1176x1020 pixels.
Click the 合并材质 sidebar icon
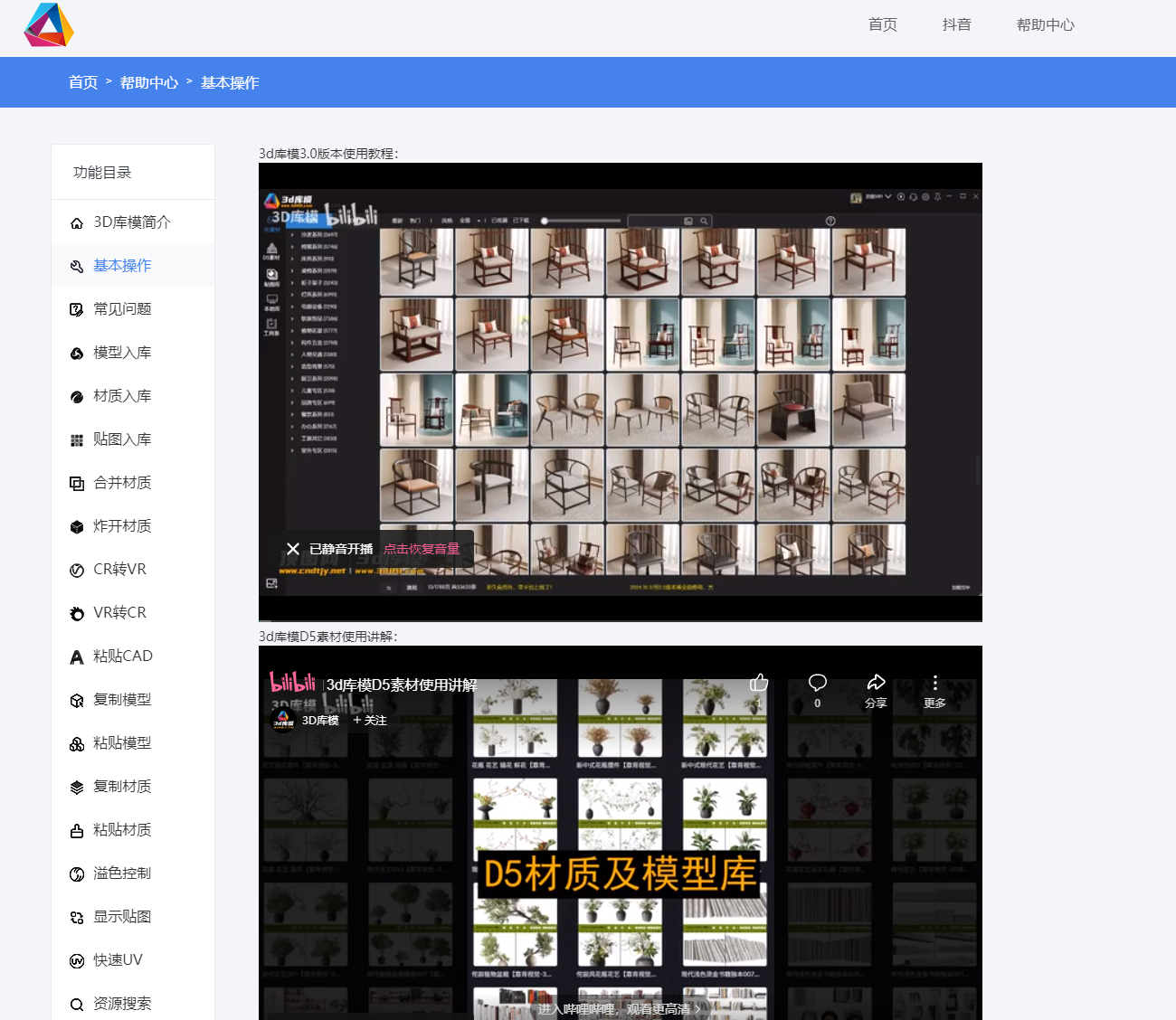tap(77, 483)
